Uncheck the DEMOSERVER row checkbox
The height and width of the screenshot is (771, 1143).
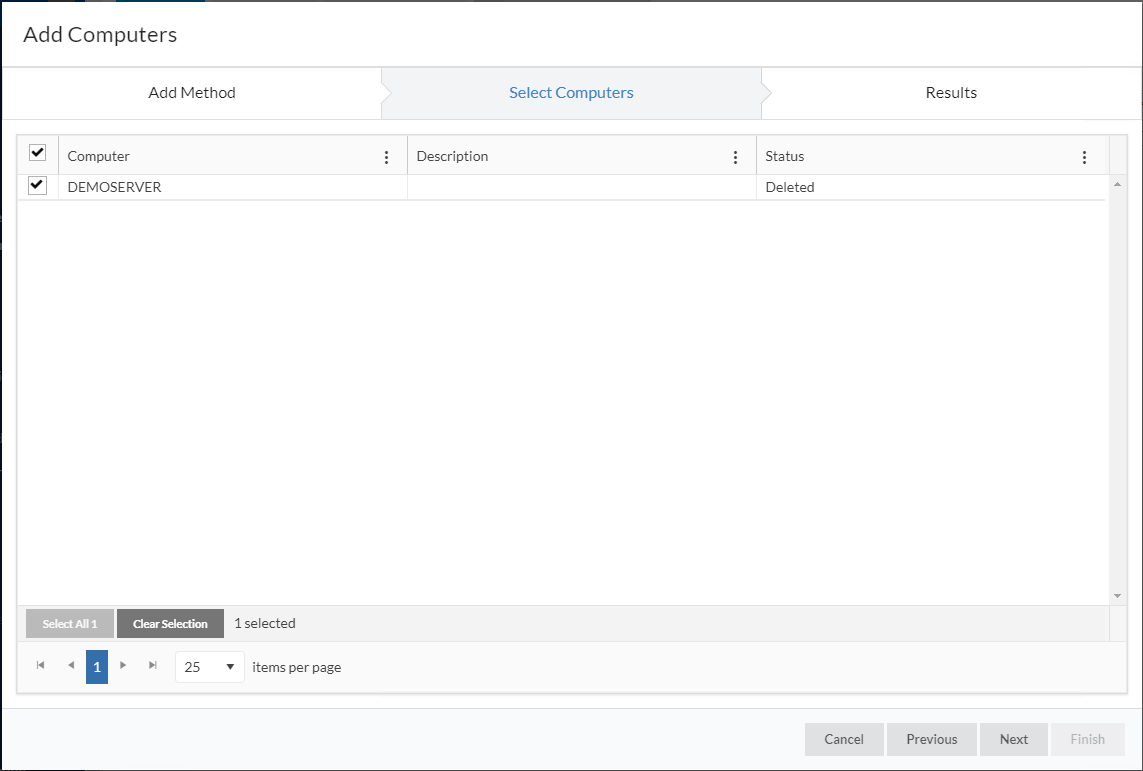pos(37,185)
